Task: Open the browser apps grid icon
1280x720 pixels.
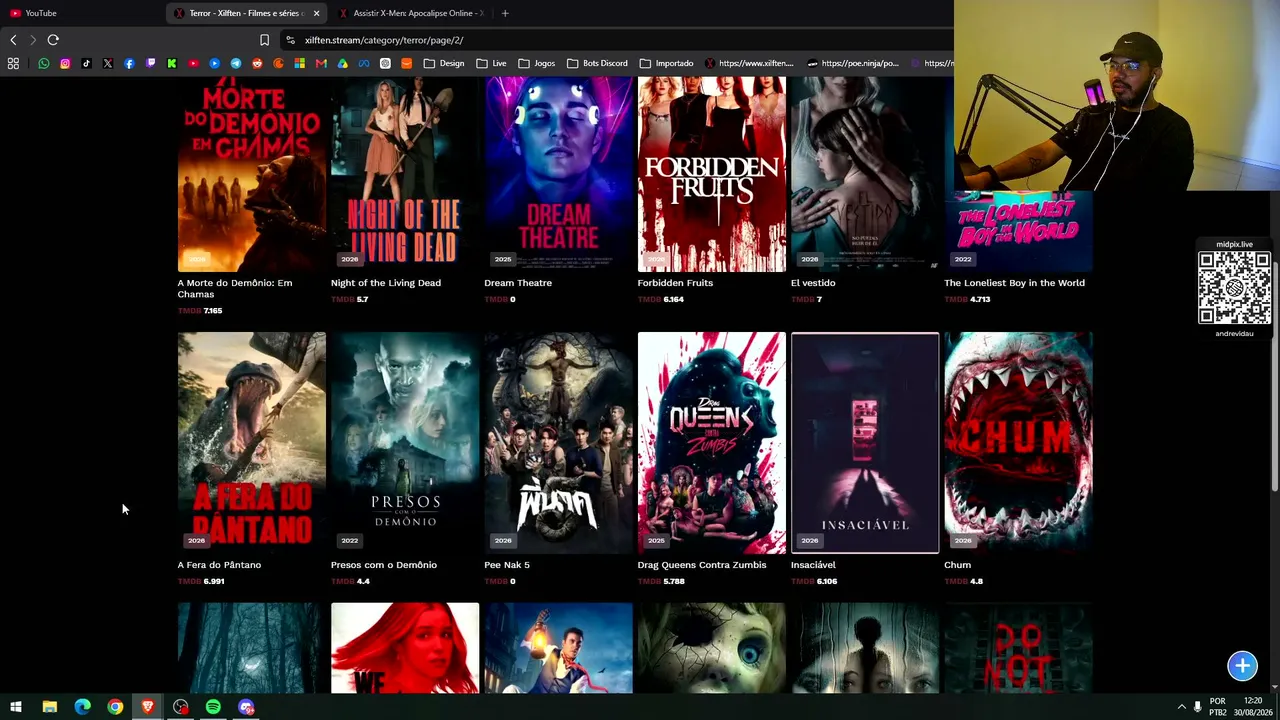Action: pos(13,63)
